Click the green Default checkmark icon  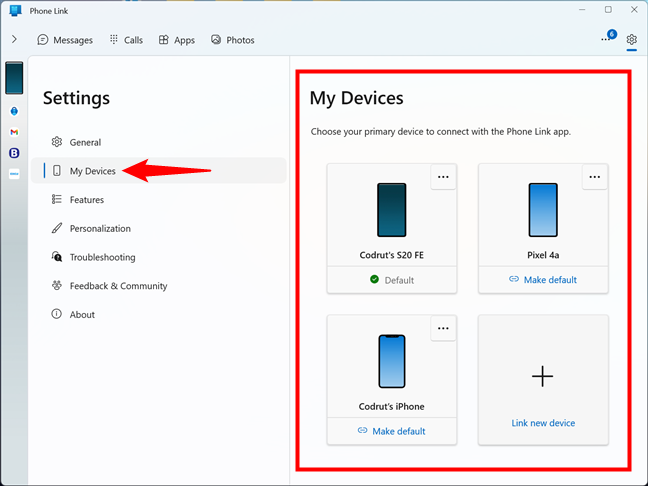pyautogui.click(x=374, y=279)
